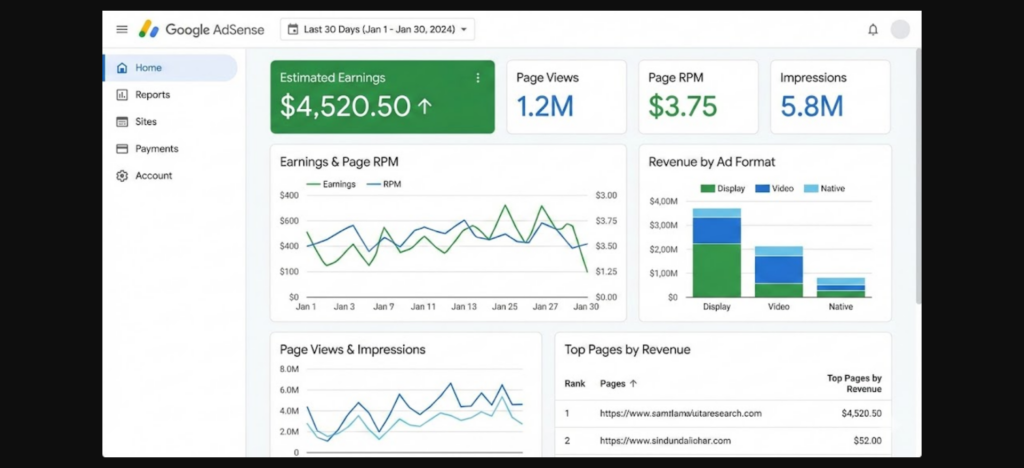This screenshot has height=468, width=1024.
Task: Click the Page Views & Impressions title
Action: [x=353, y=349]
